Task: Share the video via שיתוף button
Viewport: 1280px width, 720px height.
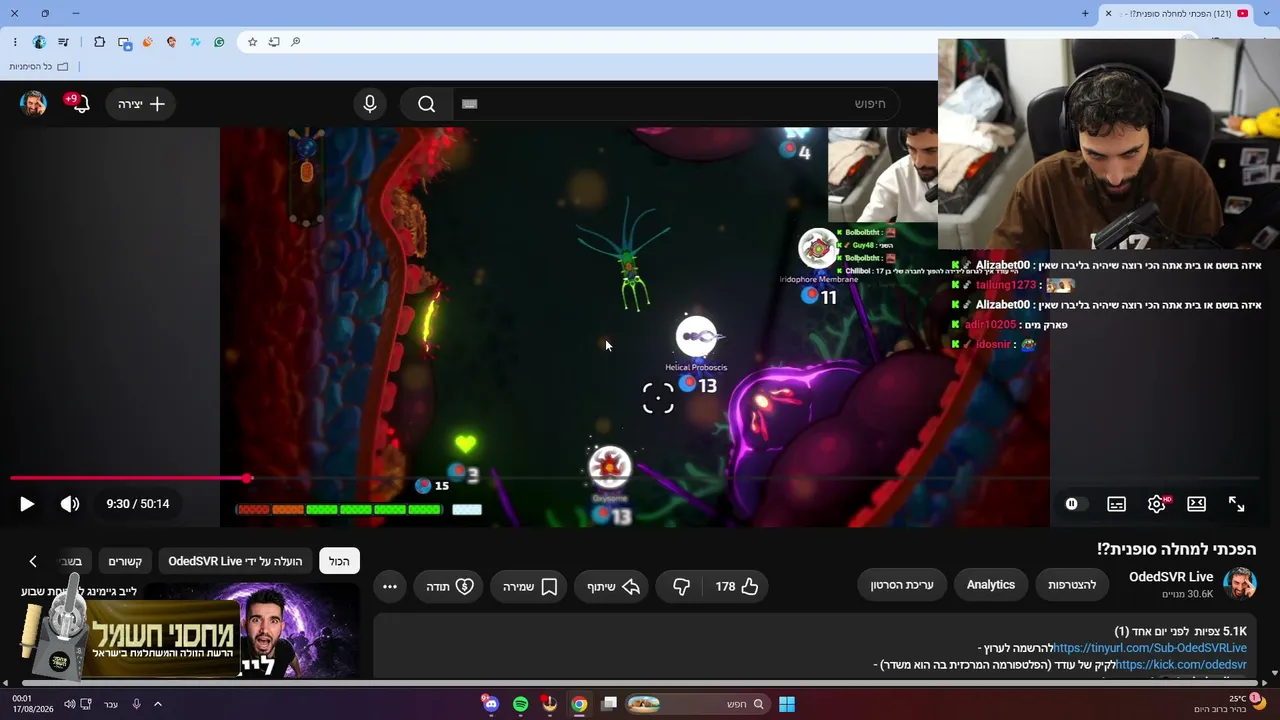Action: [x=610, y=587]
